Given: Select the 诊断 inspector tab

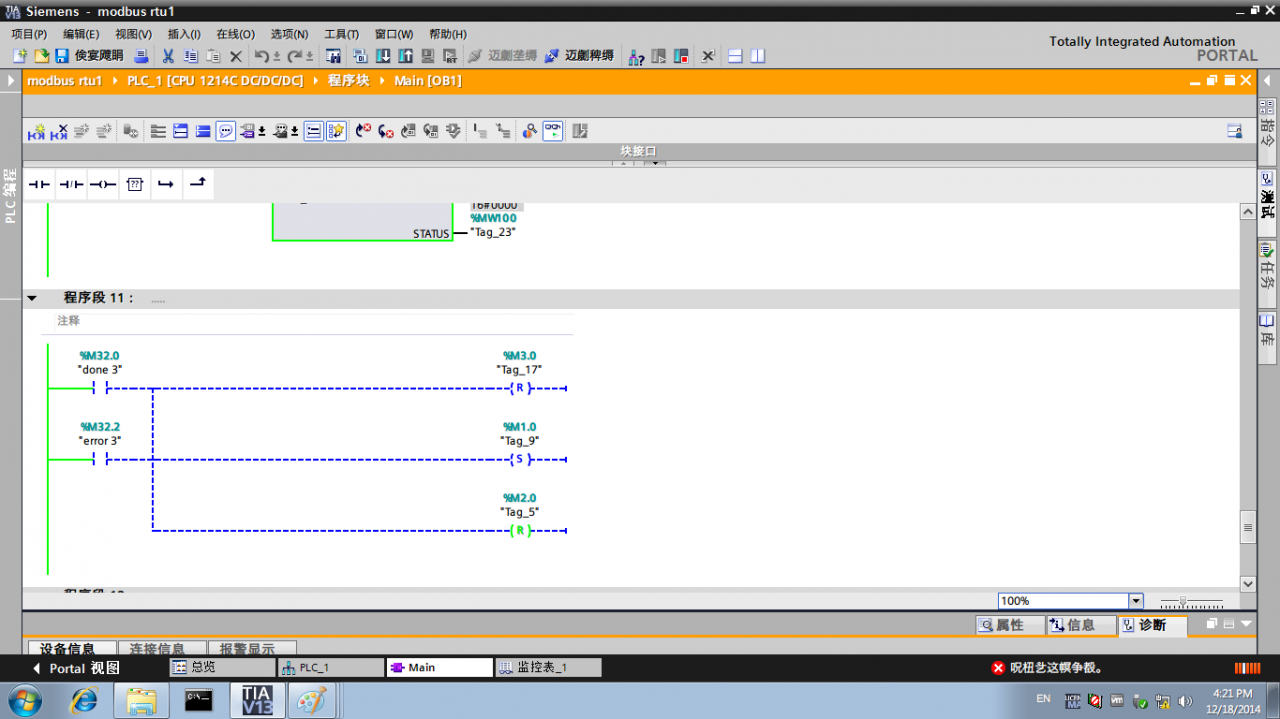Looking at the screenshot, I should point(1151,625).
